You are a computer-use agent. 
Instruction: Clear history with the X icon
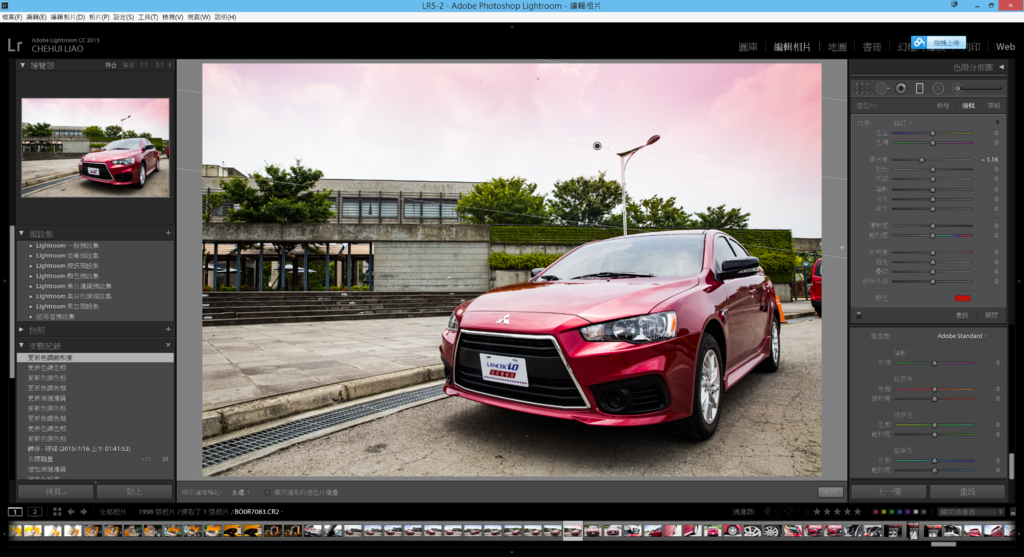pyautogui.click(x=168, y=344)
